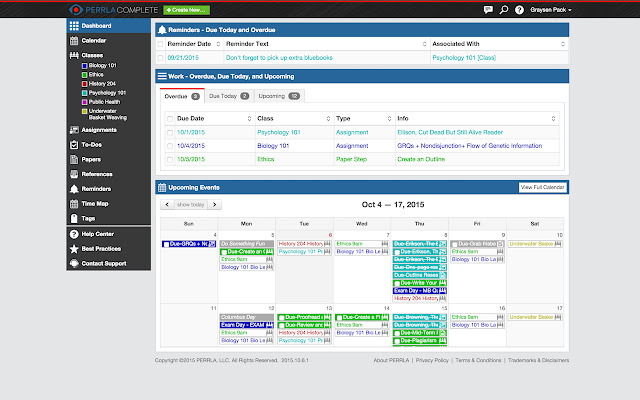Image resolution: width=640 pixels, height=400 pixels.
Task: Tick the checkbox for 10/1/2015 Psychology 101 assignment
Action: 169,131
